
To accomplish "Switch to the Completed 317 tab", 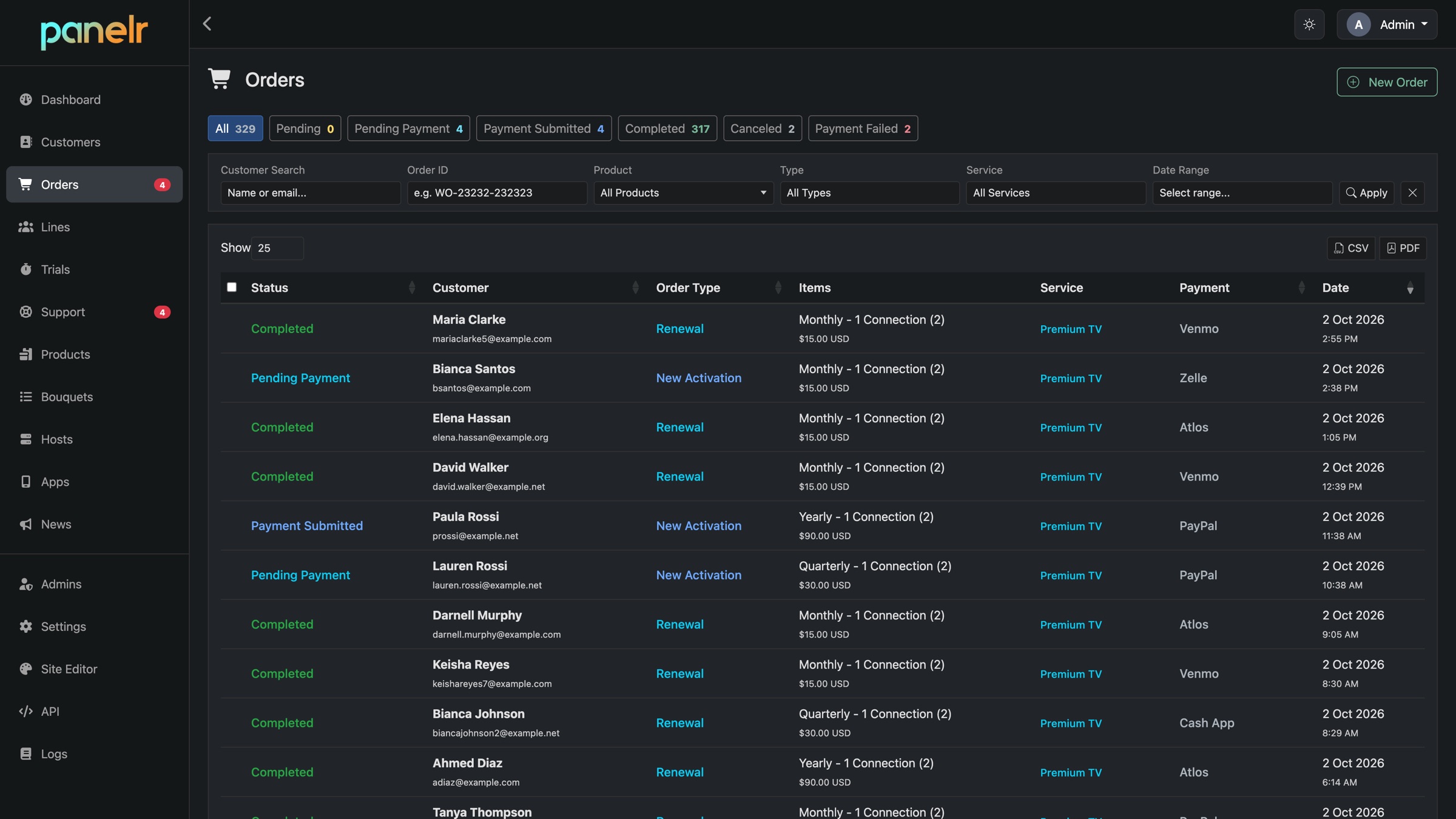I will [x=667, y=129].
